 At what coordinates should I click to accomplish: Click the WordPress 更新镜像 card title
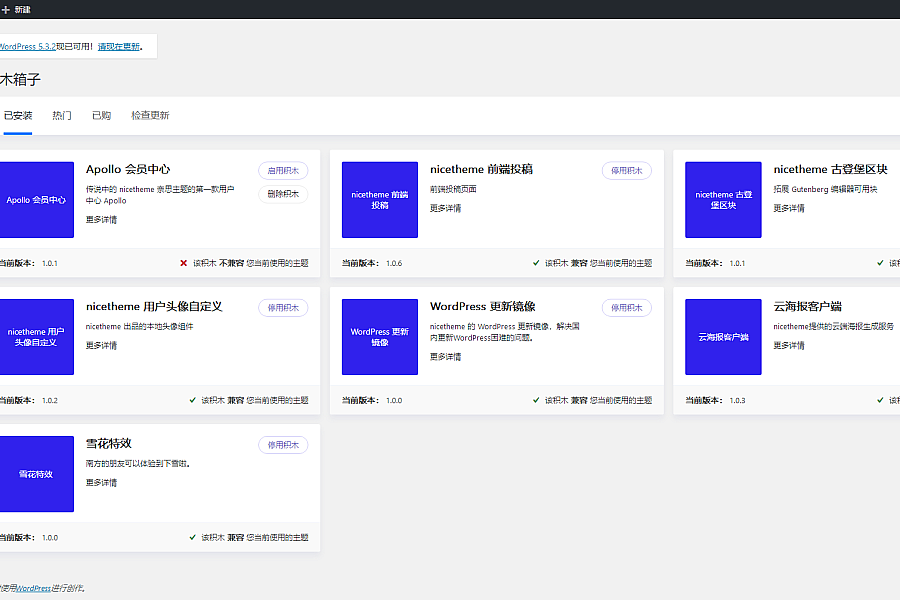pos(483,307)
